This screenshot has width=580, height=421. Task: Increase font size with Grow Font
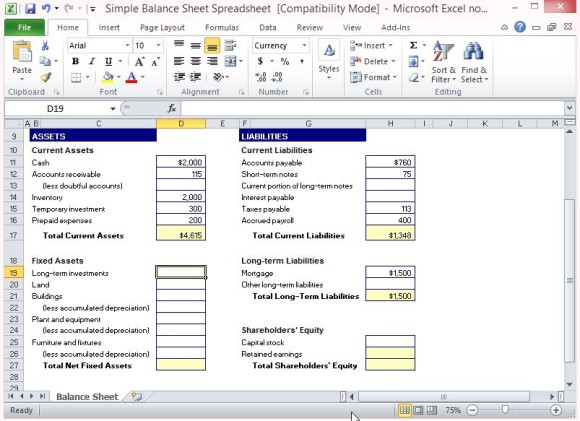[x=139, y=61]
